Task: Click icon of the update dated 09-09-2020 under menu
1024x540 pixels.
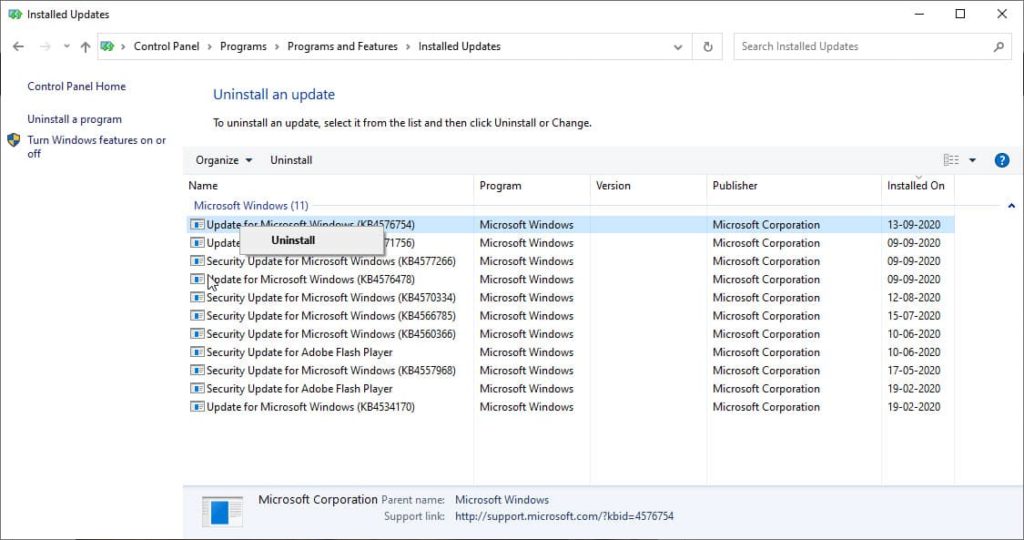Action: point(197,243)
